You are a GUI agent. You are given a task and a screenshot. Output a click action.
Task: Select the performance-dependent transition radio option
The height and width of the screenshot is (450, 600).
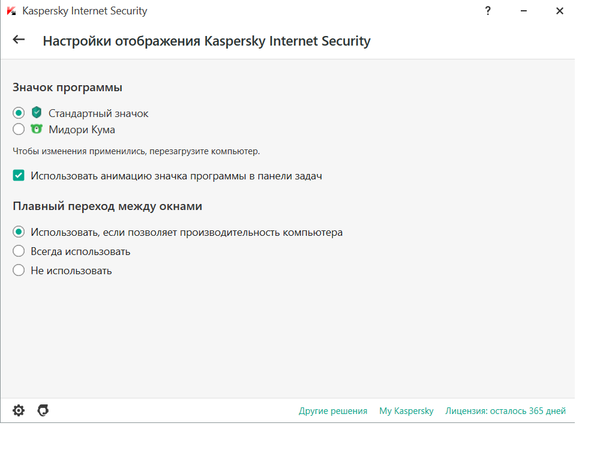pyautogui.click(x=19, y=232)
